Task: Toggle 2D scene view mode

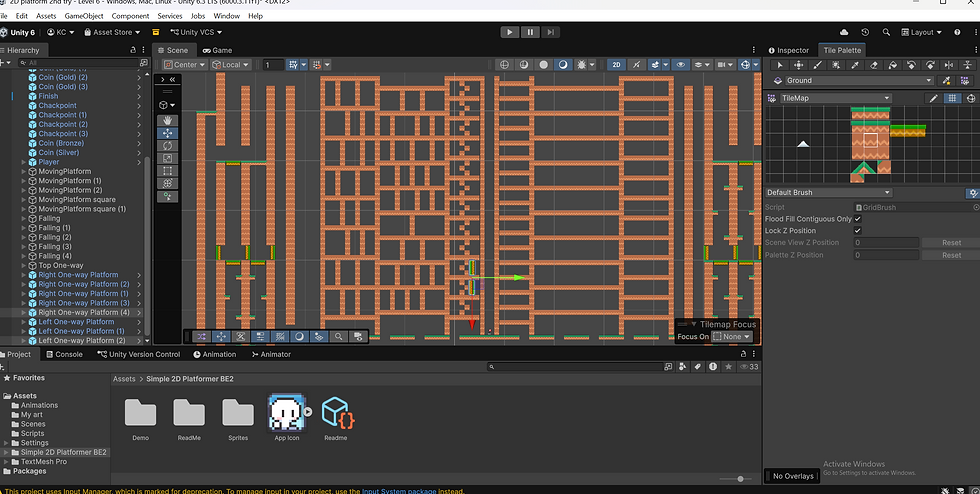Action: click(616, 64)
